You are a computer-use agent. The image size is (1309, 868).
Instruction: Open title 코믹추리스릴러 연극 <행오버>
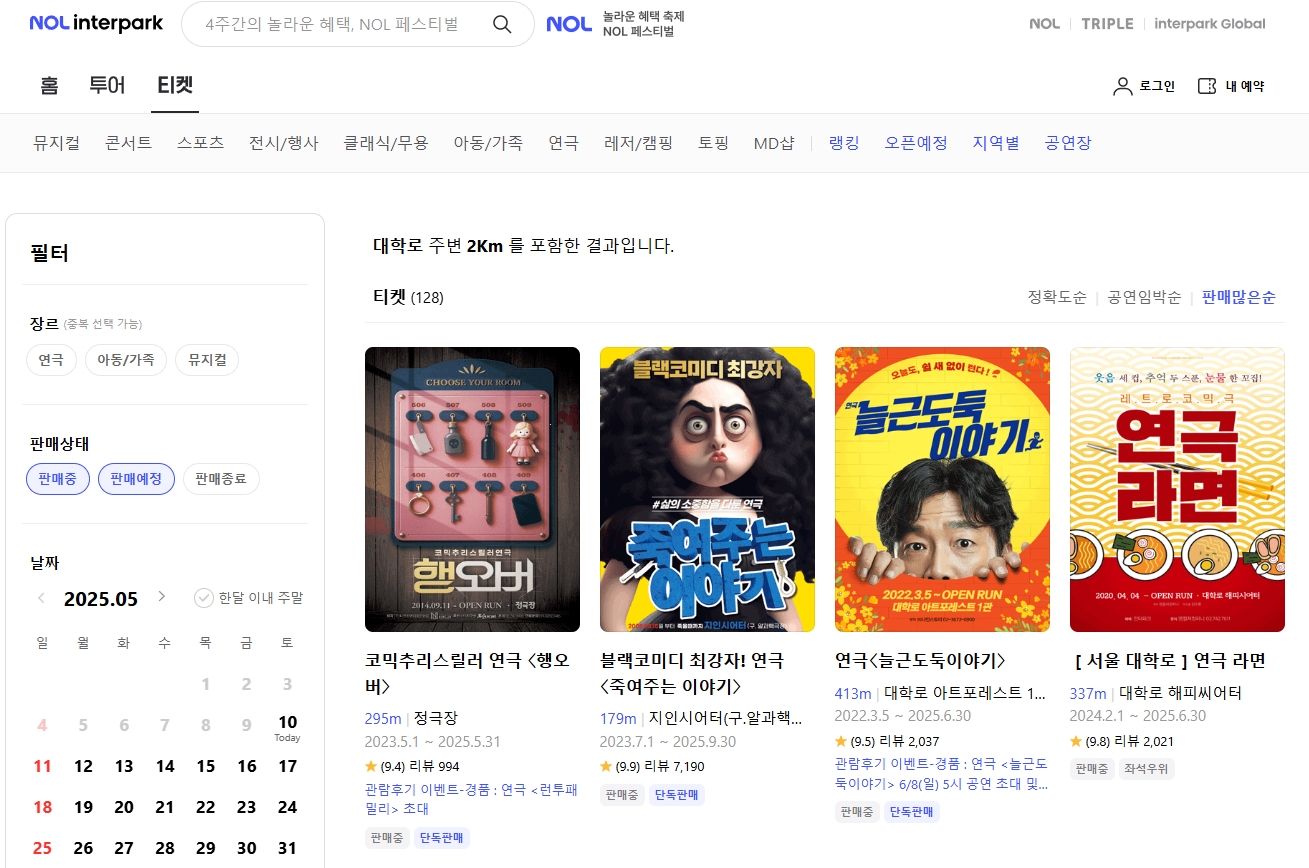(x=467, y=673)
